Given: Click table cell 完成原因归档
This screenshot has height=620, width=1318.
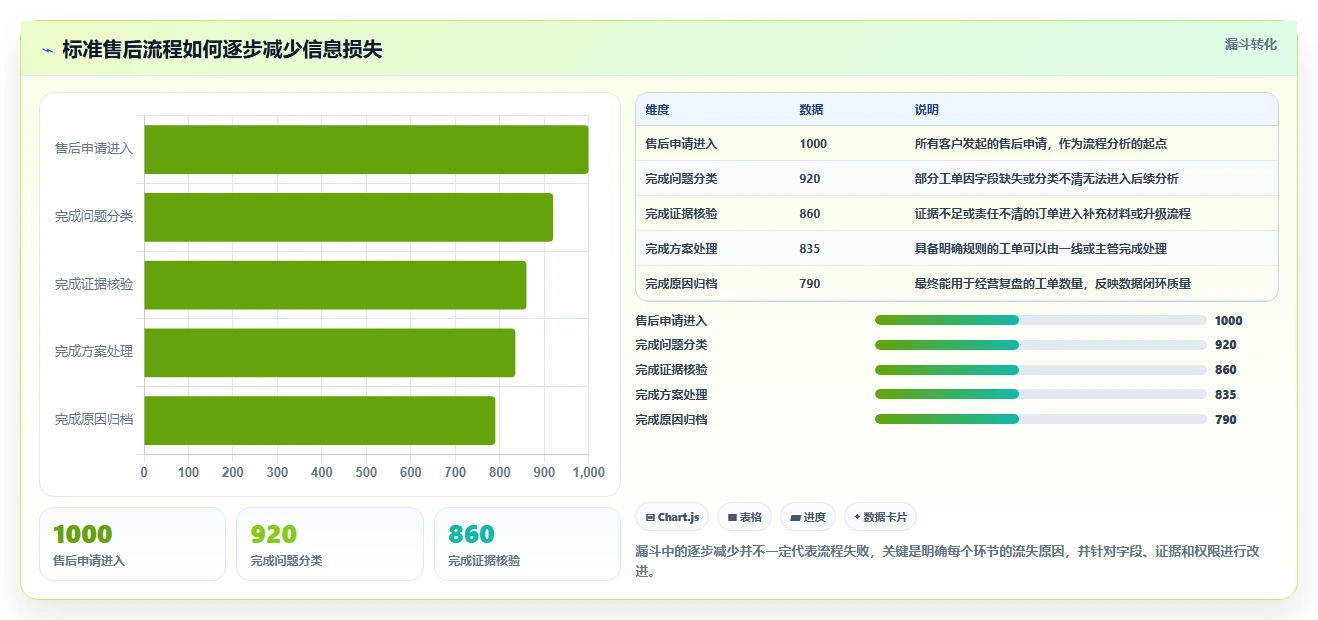Looking at the screenshot, I should tap(681, 284).
